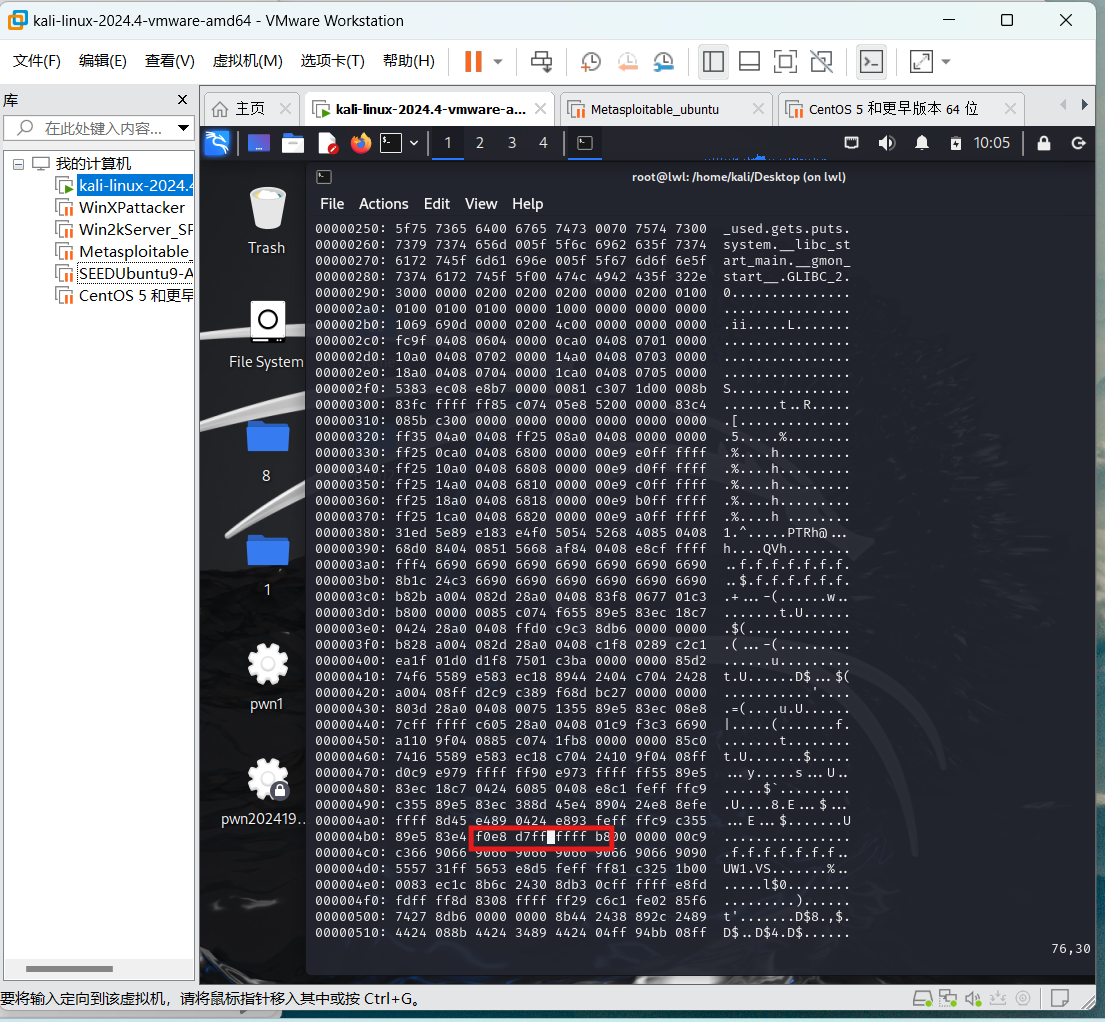Take a snapshot of this virtual machine
The height and width of the screenshot is (1022, 1105).
tap(591, 61)
